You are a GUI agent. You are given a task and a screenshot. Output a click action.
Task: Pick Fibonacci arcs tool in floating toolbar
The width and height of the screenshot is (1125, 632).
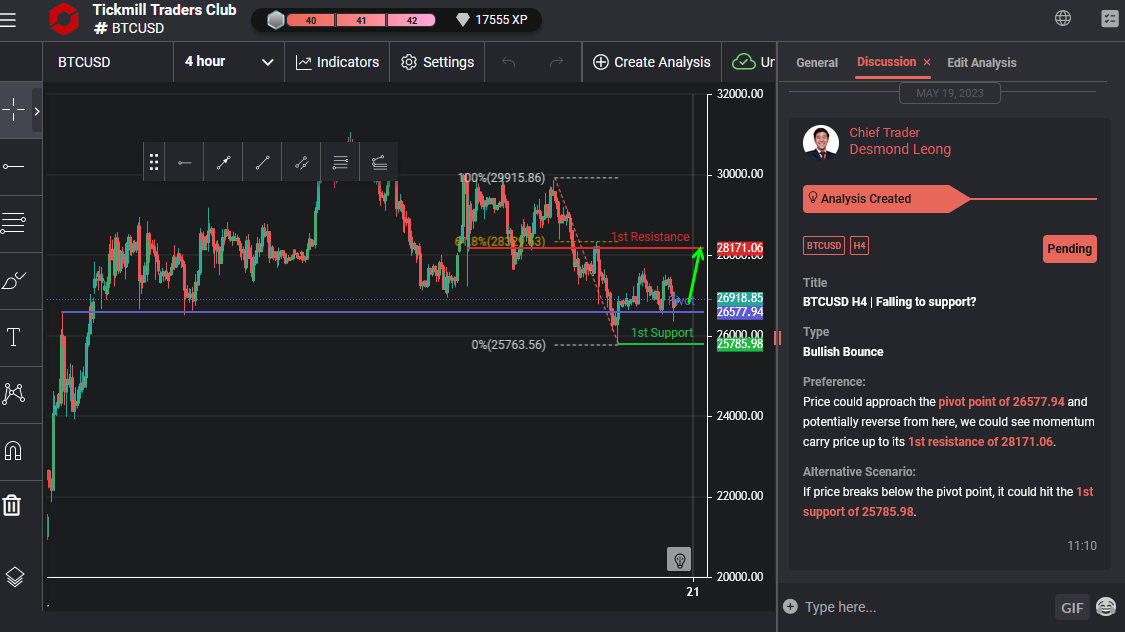tap(379, 163)
